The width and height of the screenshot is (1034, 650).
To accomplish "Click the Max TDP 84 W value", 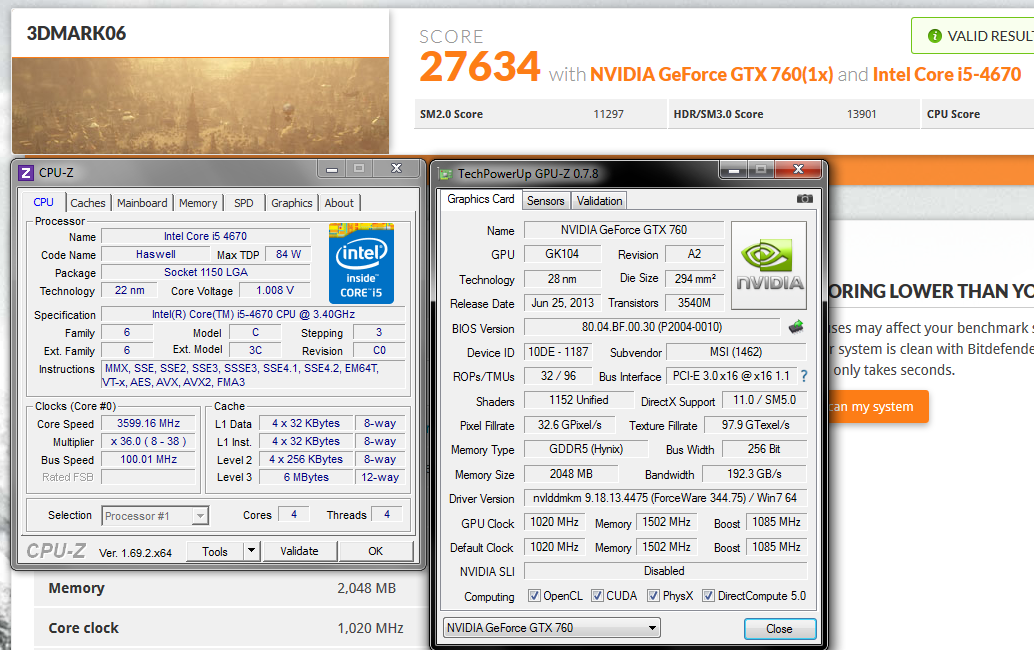I will (288, 254).
